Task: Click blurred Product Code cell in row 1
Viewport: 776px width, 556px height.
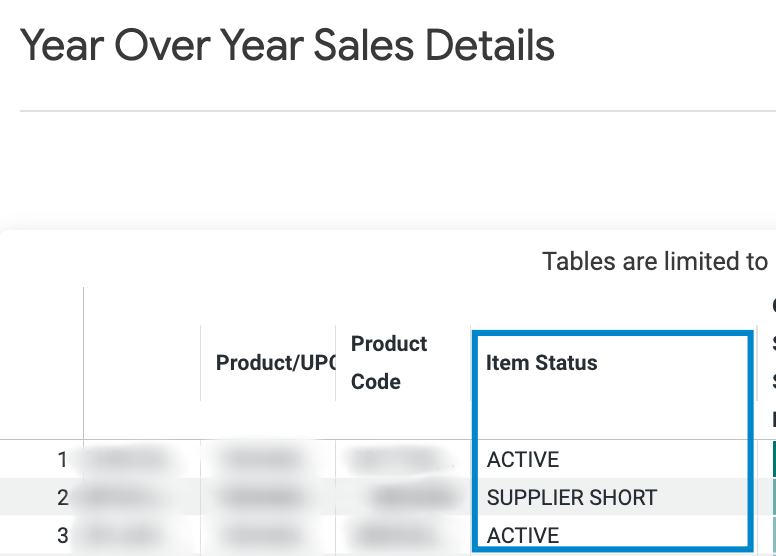Action: [x=402, y=459]
